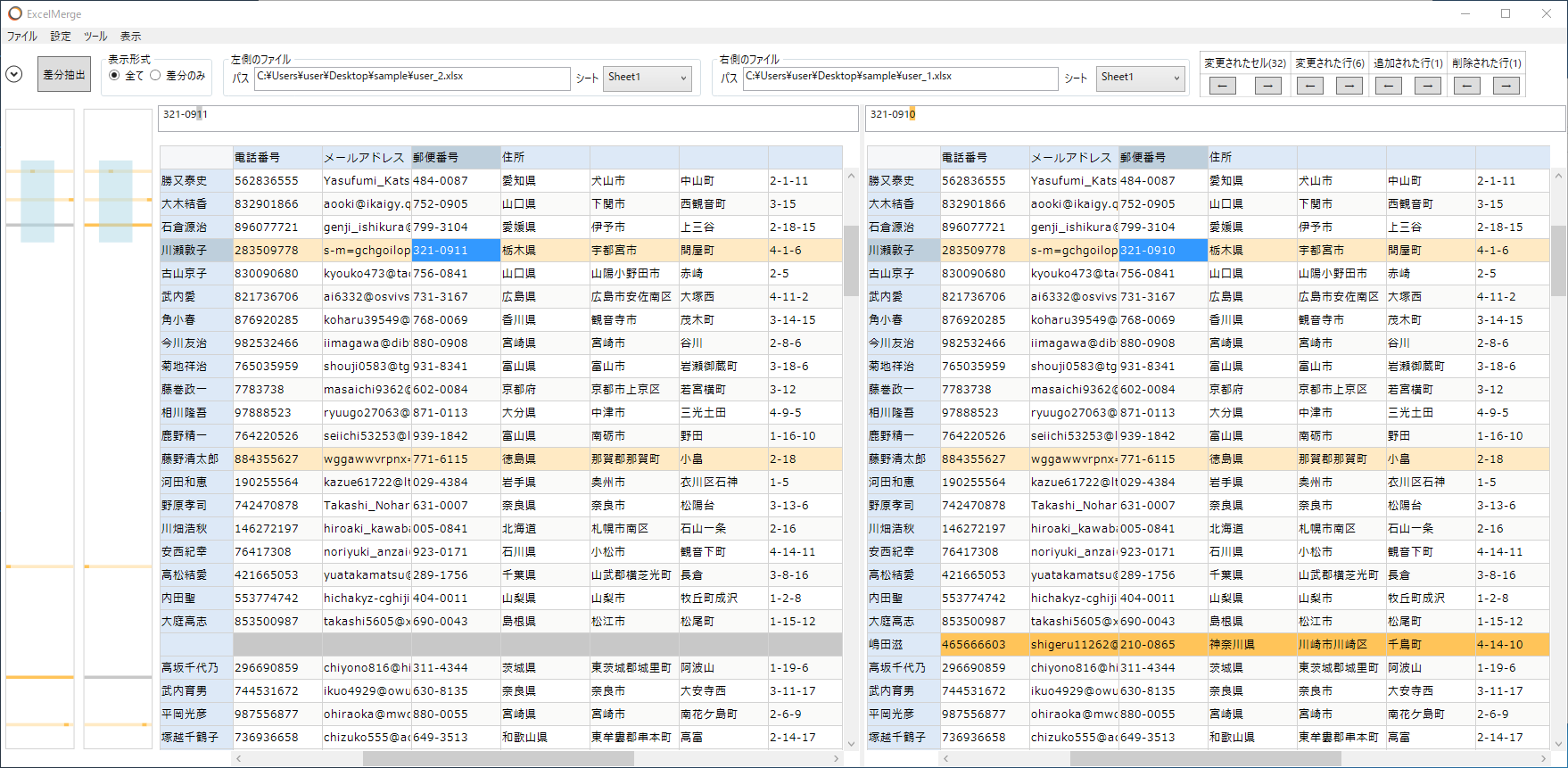1568x768 pixels.
Task: Go to previous added row (追加された行)
Action: [1388, 86]
